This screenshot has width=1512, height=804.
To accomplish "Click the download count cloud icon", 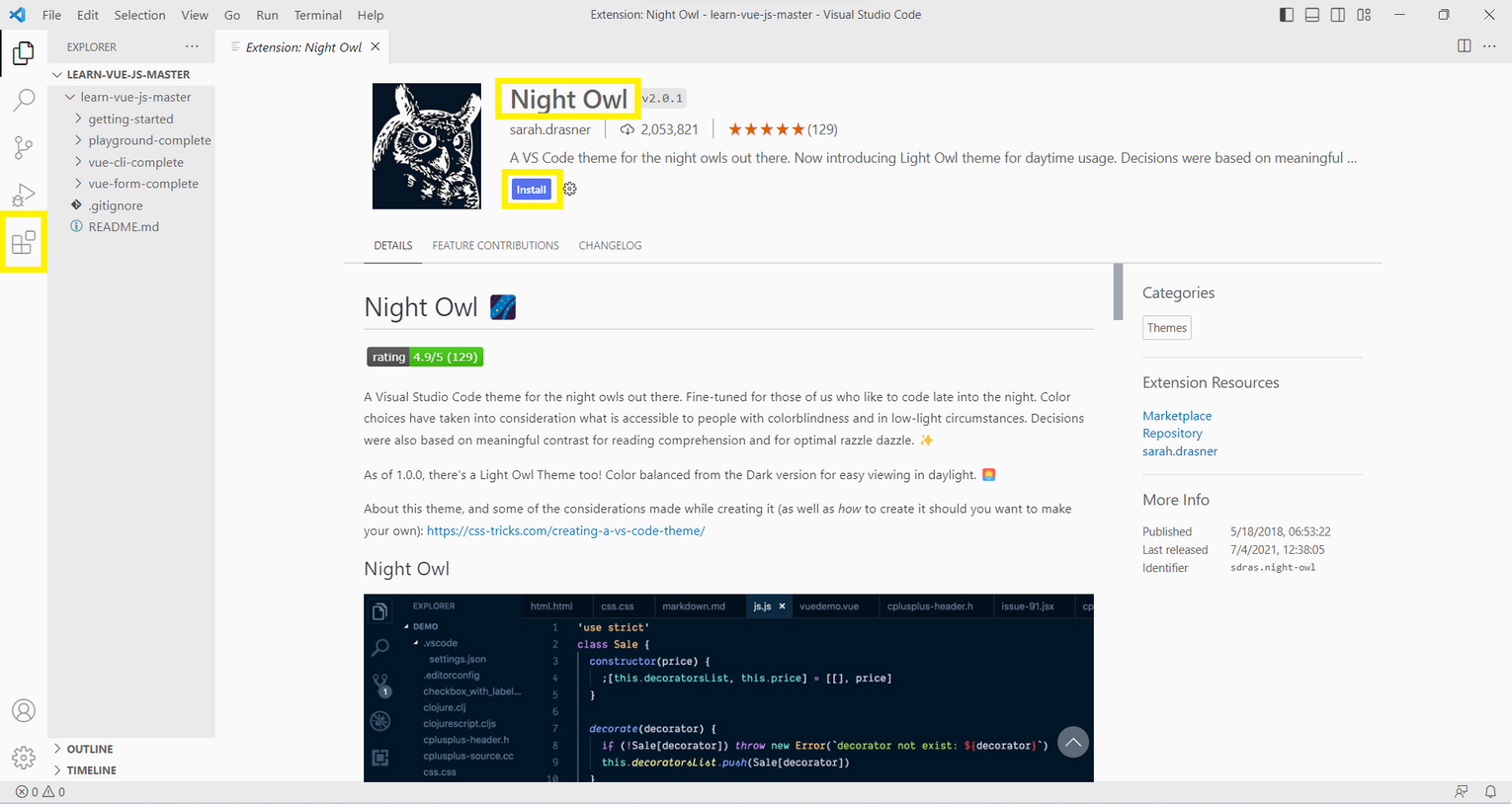I will click(x=627, y=129).
